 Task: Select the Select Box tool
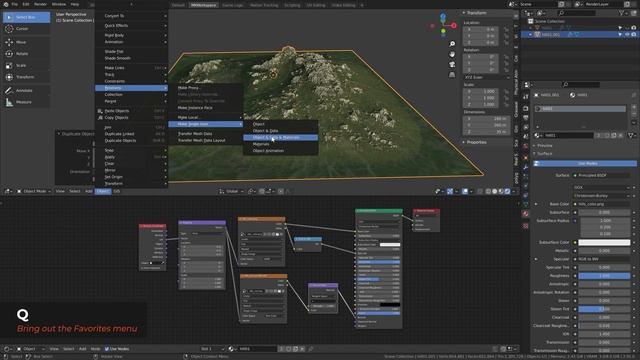click(27, 17)
